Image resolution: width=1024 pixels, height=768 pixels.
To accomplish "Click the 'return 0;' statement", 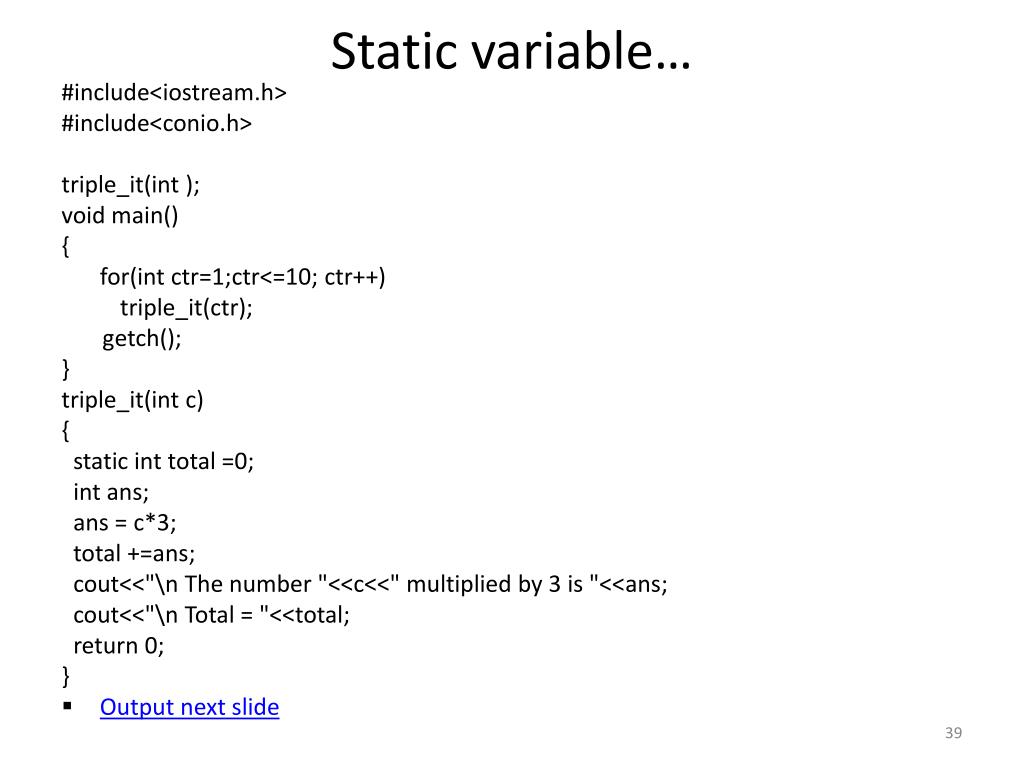I will [x=119, y=646].
